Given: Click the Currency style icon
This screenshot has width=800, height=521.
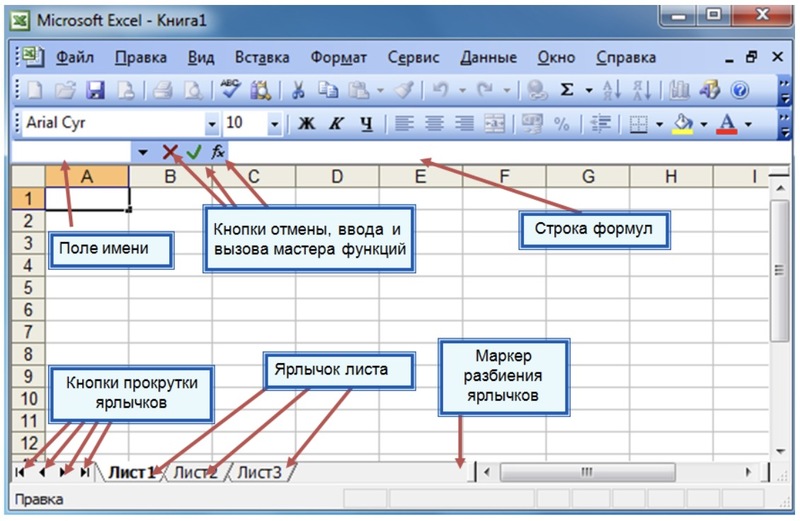Looking at the screenshot, I should 531,123.
